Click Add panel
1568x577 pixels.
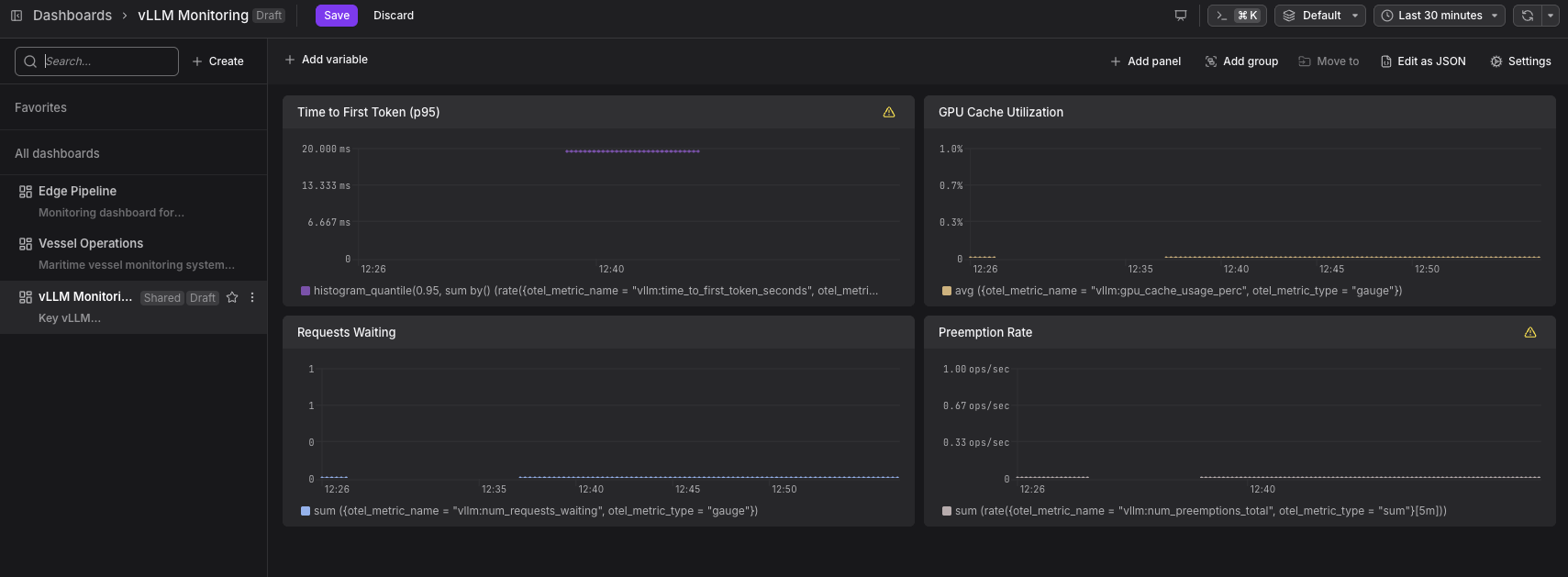[1145, 61]
